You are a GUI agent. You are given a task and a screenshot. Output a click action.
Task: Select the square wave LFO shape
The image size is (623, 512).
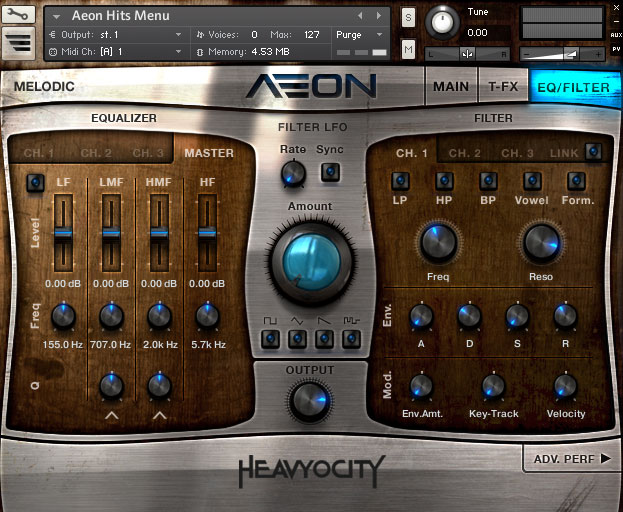click(x=270, y=339)
